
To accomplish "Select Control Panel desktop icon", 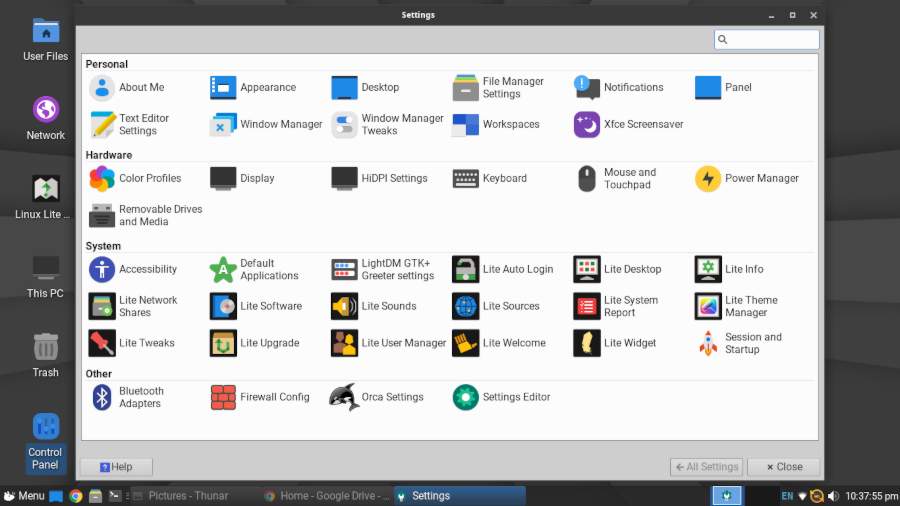I will 45,442.
